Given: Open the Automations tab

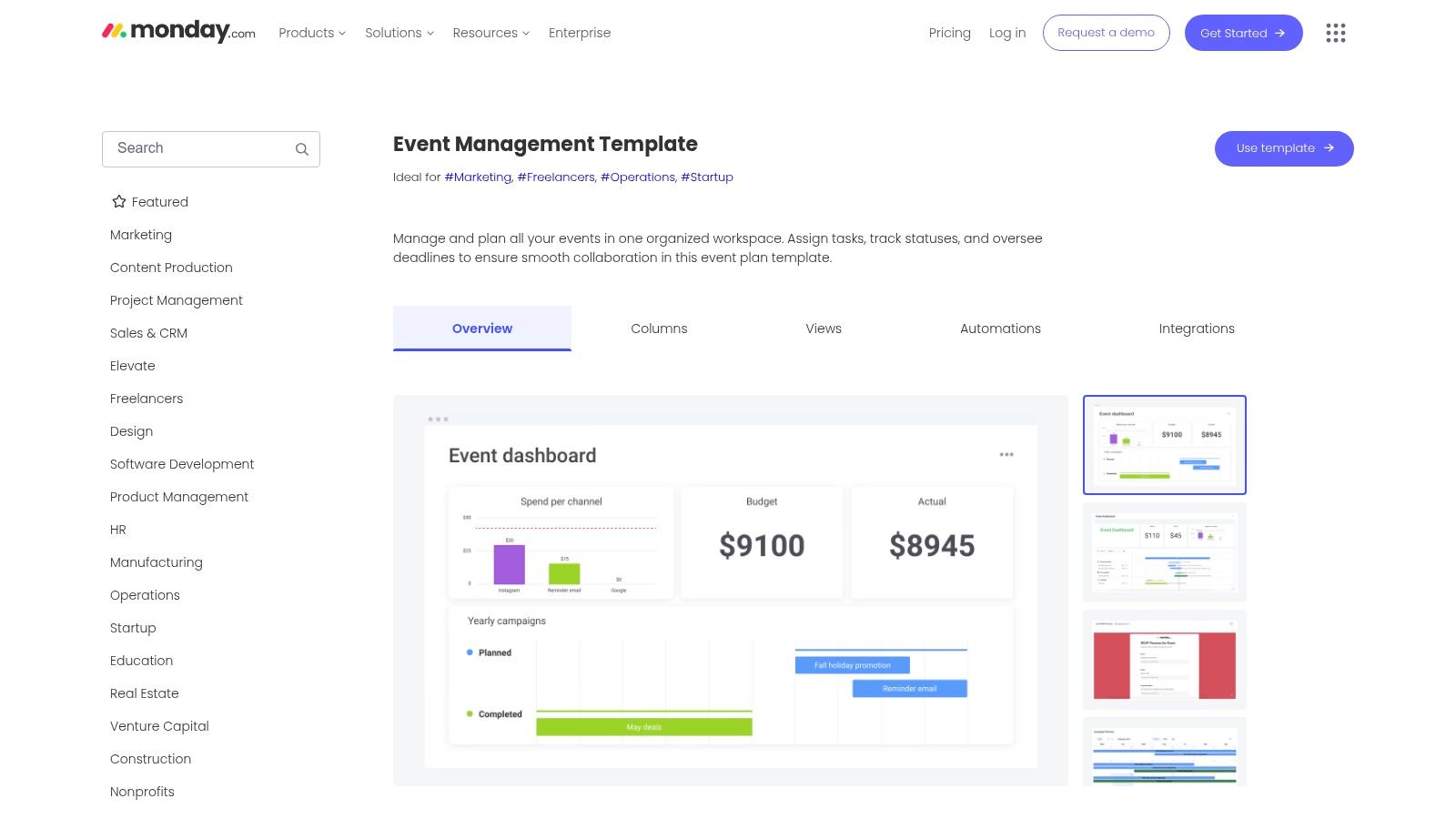Looking at the screenshot, I should tap(1000, 329).
